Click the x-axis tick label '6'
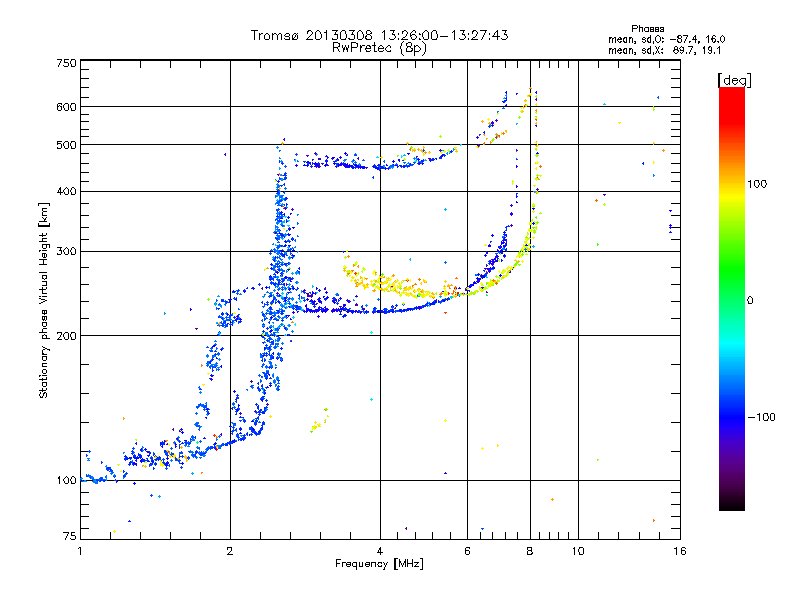 click(467, 551)
